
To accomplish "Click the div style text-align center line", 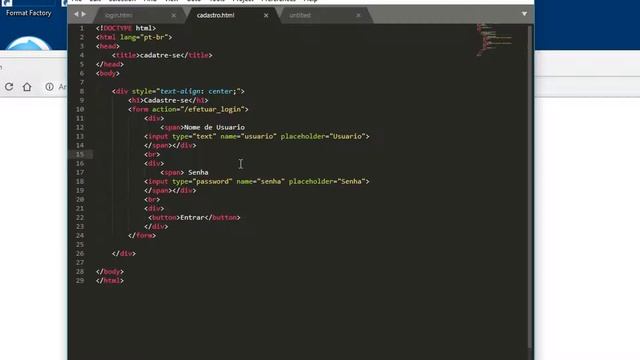I will [x=178, y=91].
